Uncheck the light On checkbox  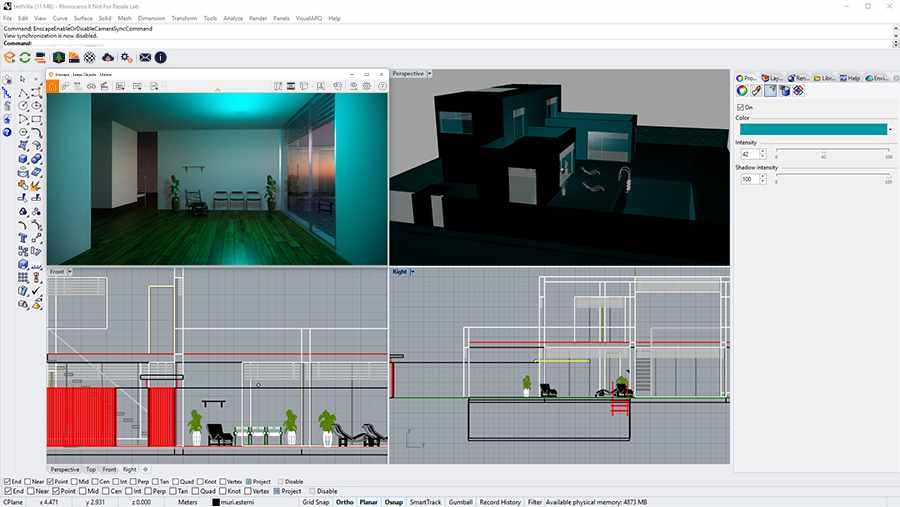click(x=740, y=107)
